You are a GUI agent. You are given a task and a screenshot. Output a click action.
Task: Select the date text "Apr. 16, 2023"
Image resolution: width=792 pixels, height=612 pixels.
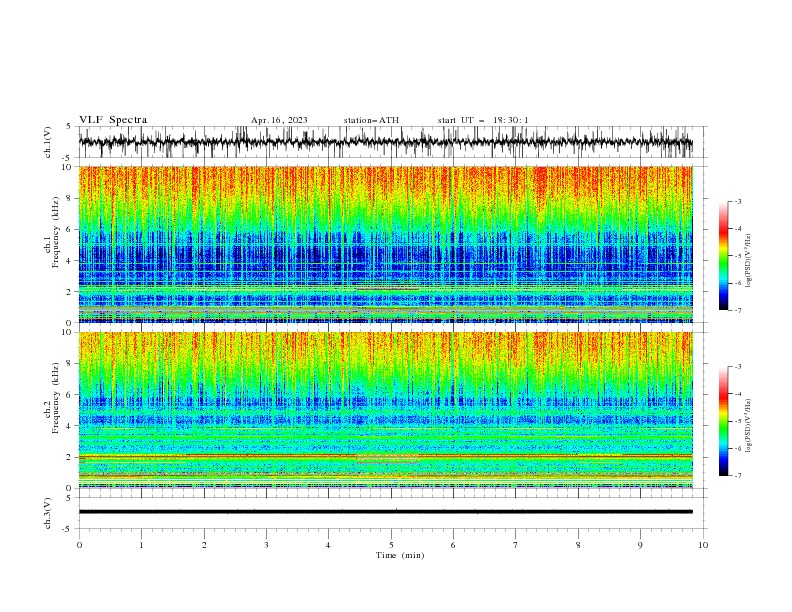click(x=279, y=120)
